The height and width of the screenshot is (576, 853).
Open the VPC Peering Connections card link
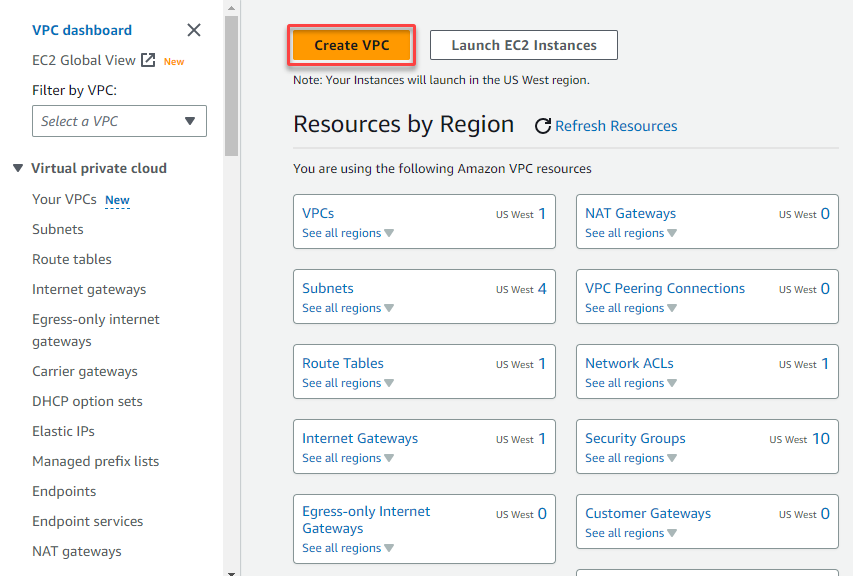pyautogui.click(x=665, y=288)
